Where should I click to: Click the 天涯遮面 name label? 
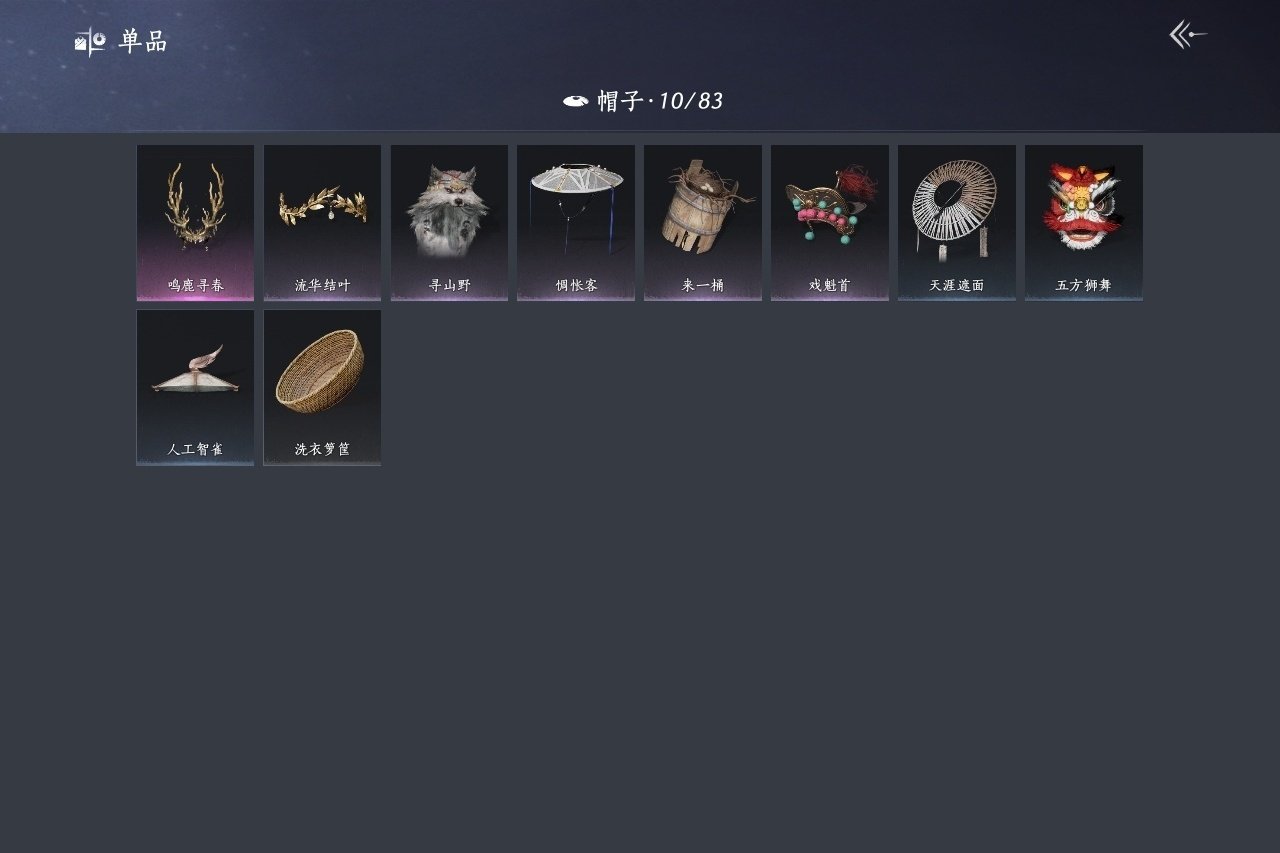pyautogui.click(x=957, y=285)
